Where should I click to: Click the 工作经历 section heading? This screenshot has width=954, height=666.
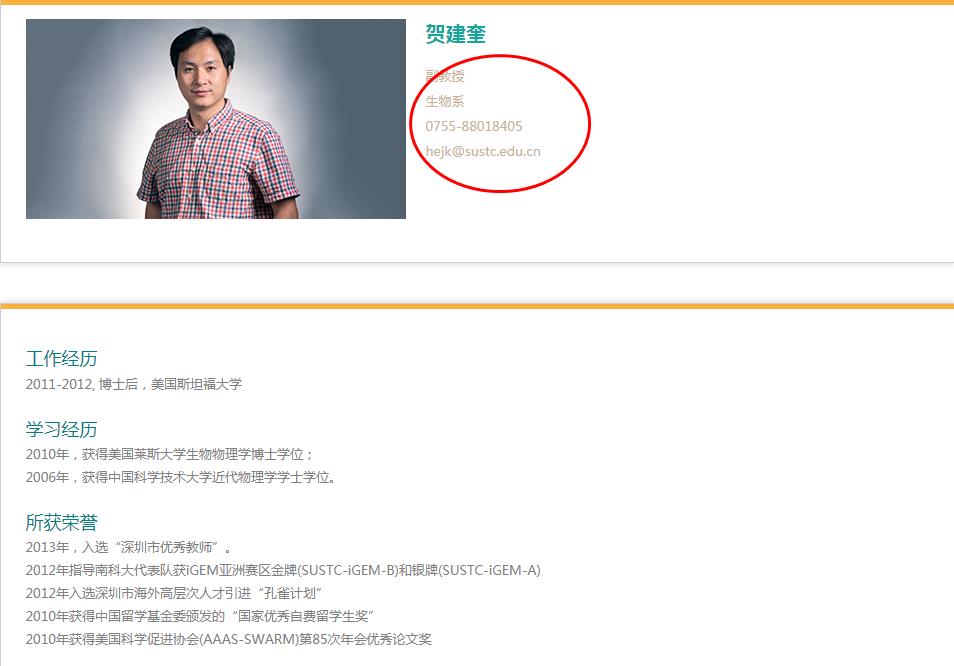[x=61, y=359]
